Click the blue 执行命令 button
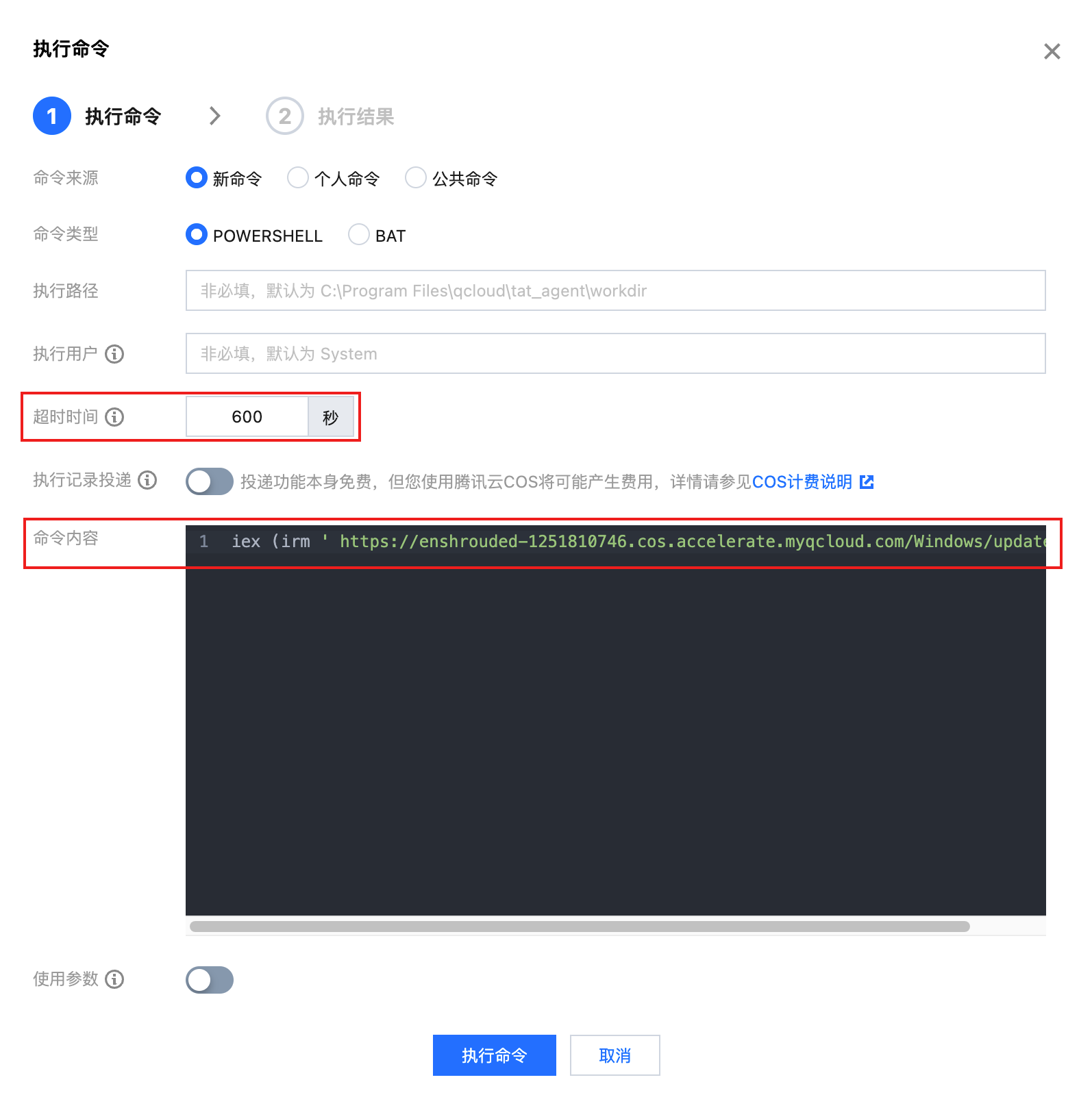Viewport: 1092px width, 1108px height. point(495,1055)
